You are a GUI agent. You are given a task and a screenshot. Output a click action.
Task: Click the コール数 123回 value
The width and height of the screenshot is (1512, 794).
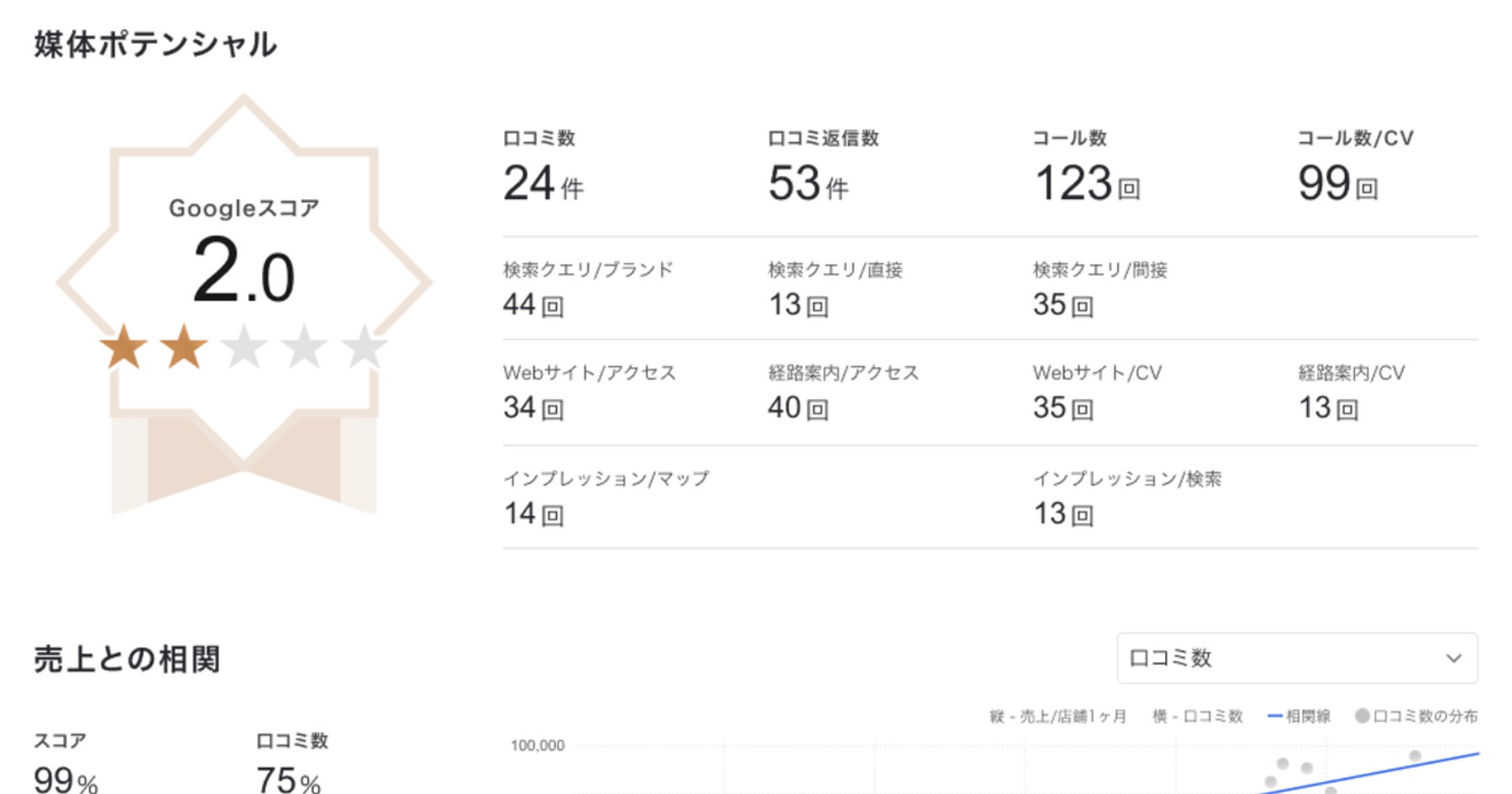1086,183
